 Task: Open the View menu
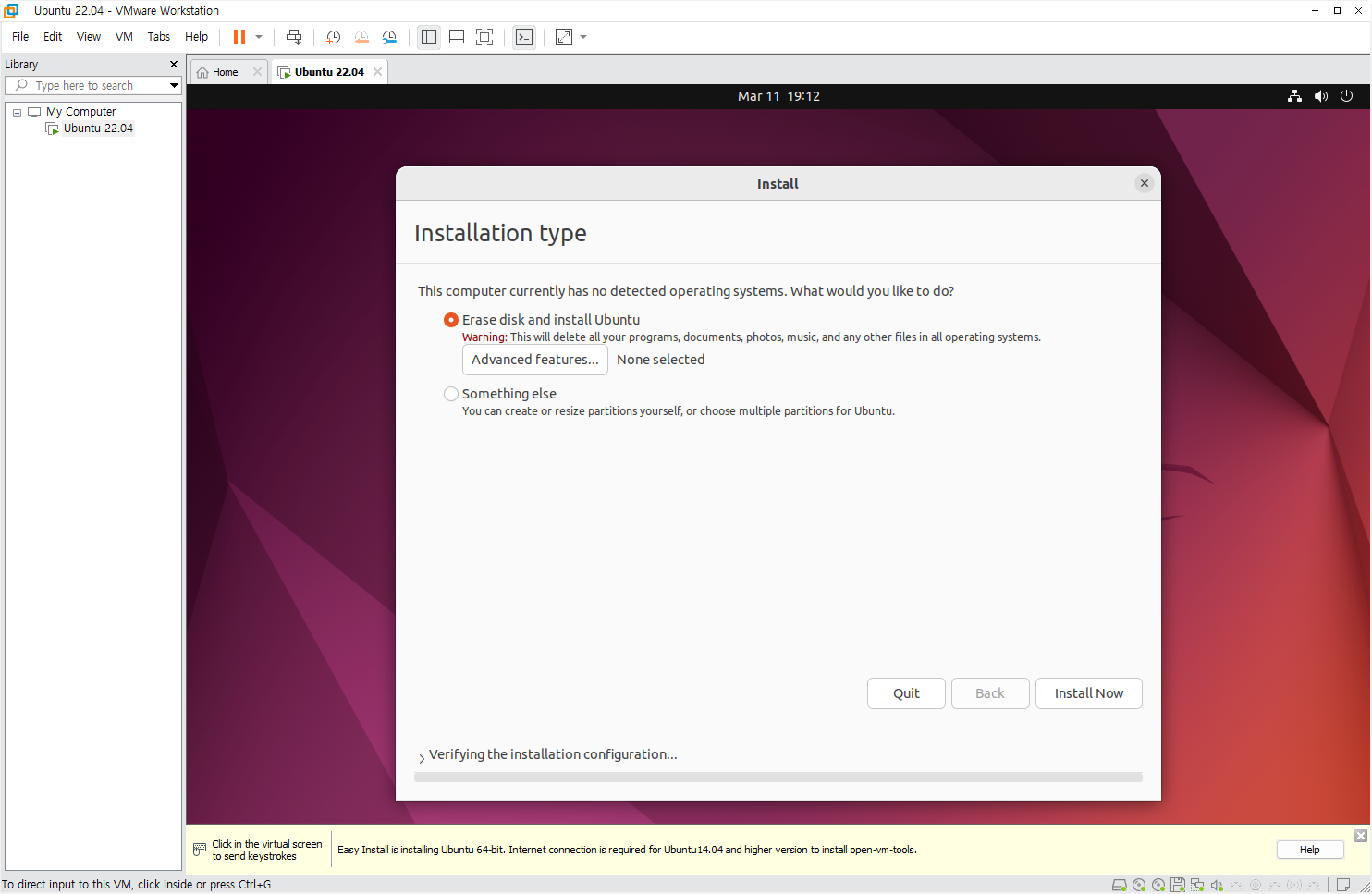(89, 37)
